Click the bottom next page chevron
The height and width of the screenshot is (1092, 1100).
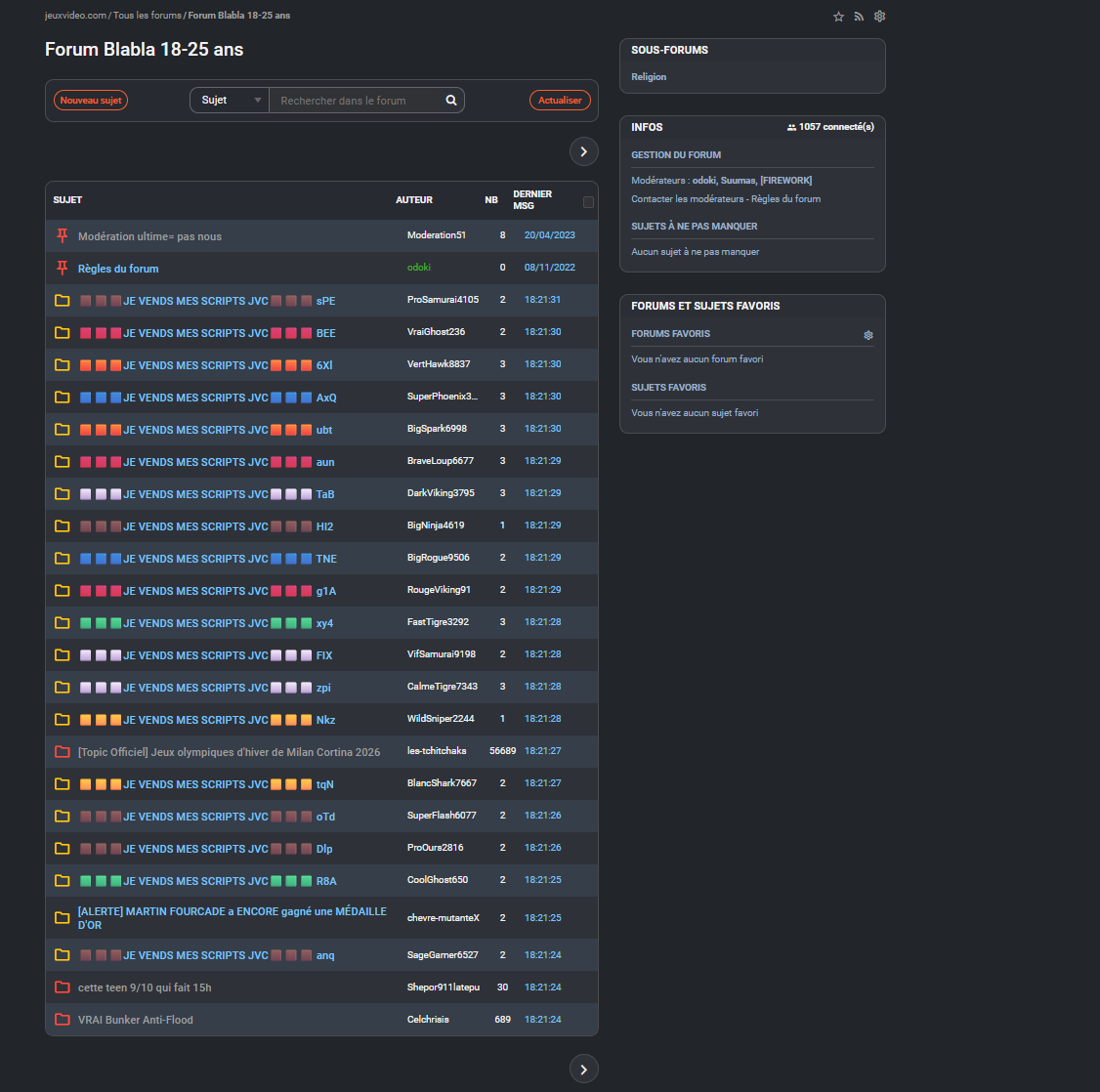coord(583,1070)
